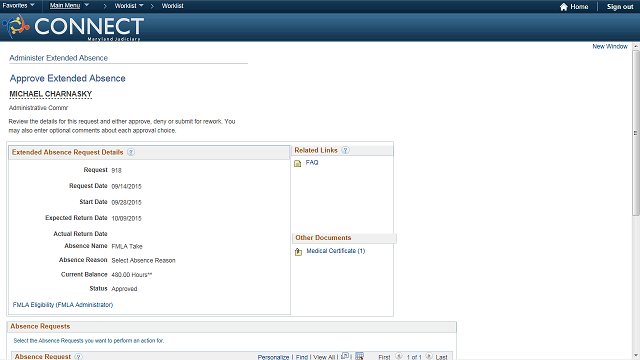Click the zoom grid popup icon
This screenshot has width=640, height=360.
[x=345, y=356]
